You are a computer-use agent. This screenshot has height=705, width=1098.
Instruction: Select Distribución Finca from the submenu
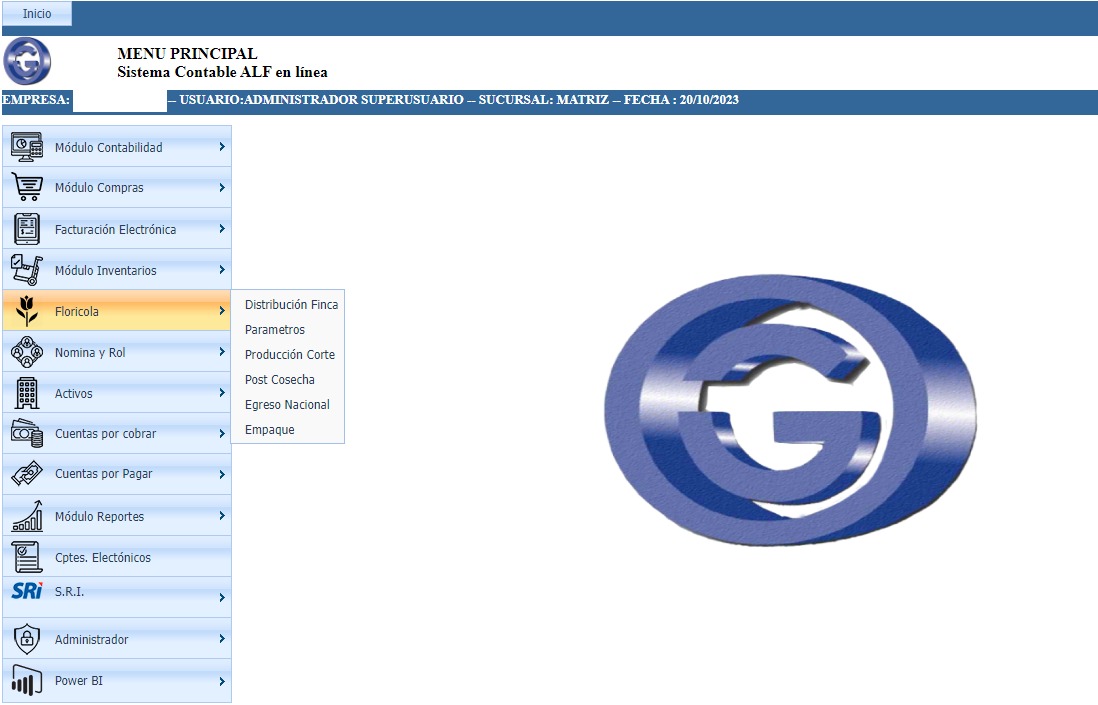(x=291, y=305)
